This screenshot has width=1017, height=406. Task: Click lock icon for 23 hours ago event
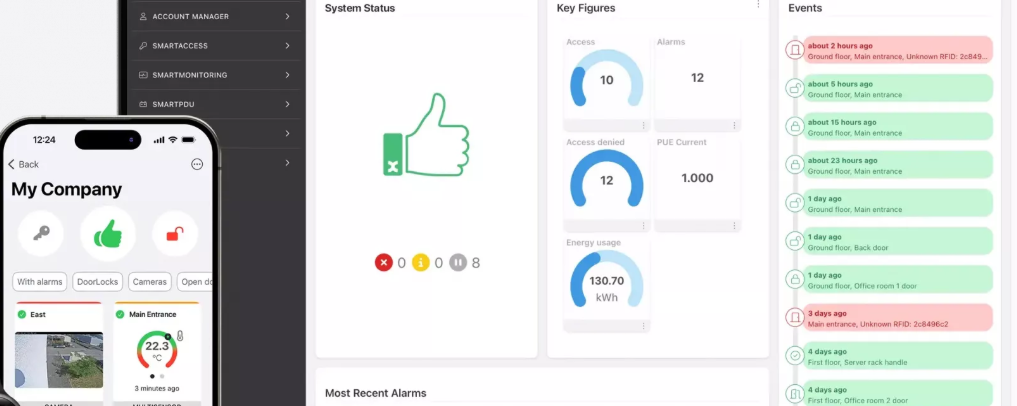pos(795,165)
